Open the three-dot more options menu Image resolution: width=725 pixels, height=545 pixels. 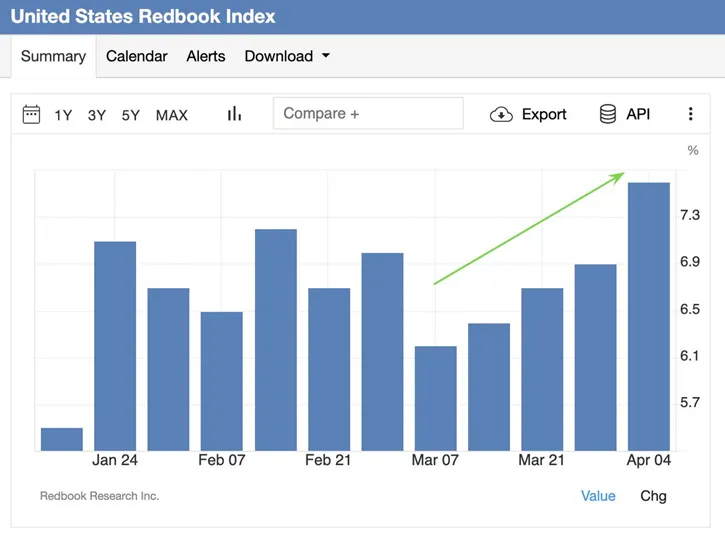click(690, 114)
